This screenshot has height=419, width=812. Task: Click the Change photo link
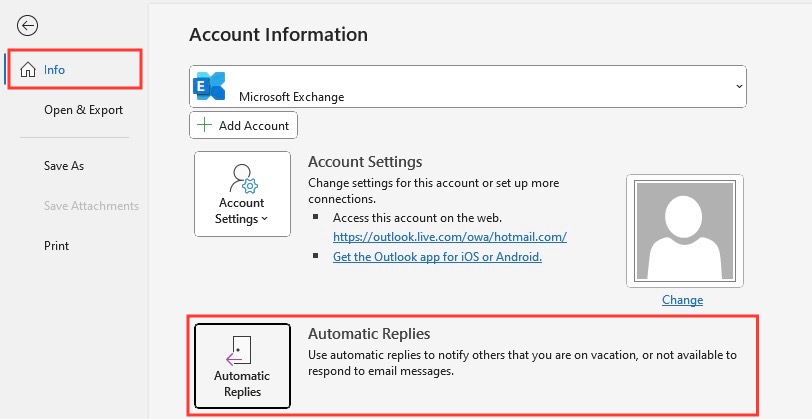tap(682, 300)
